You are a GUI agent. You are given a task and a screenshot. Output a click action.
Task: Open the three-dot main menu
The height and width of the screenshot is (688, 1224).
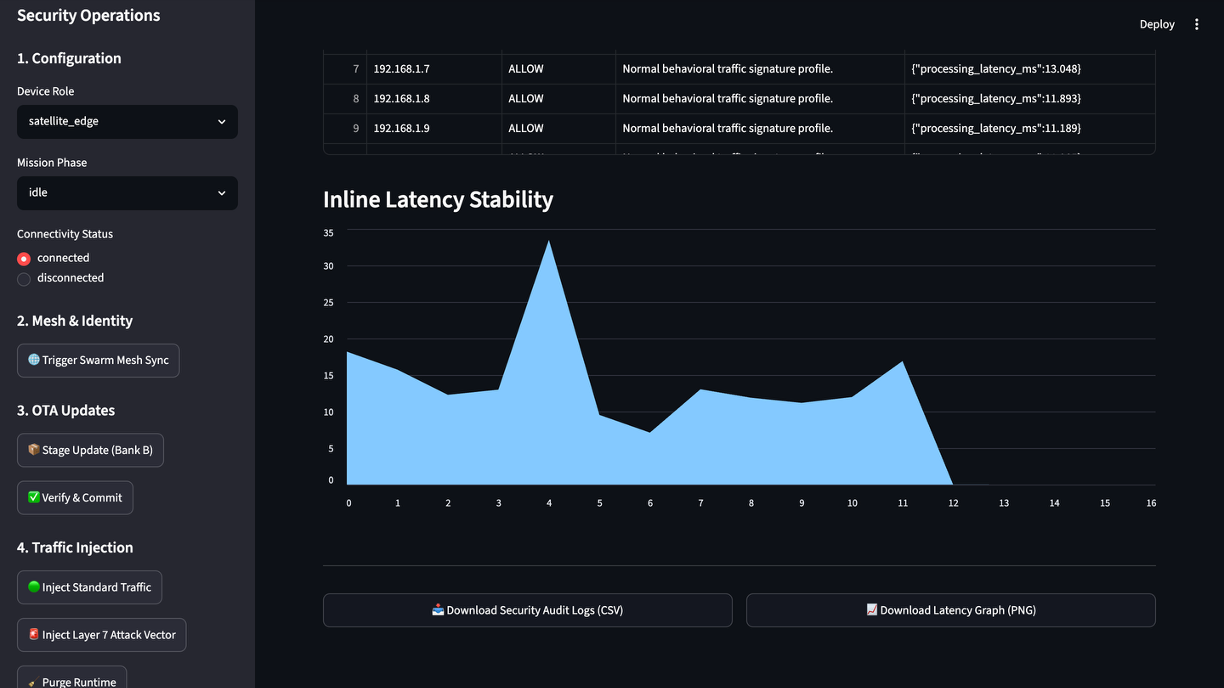pyautogui.click(x=1196, y=24)
